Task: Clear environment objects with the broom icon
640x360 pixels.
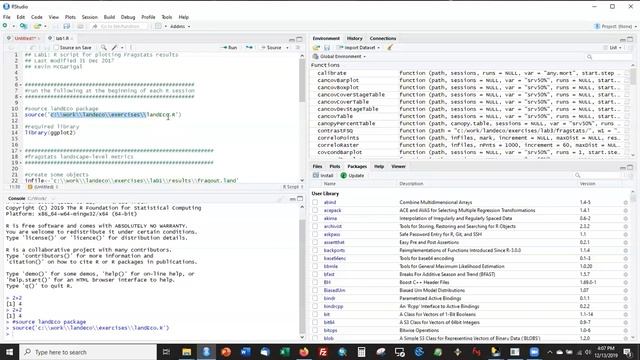Action: [x=390, y=47]
